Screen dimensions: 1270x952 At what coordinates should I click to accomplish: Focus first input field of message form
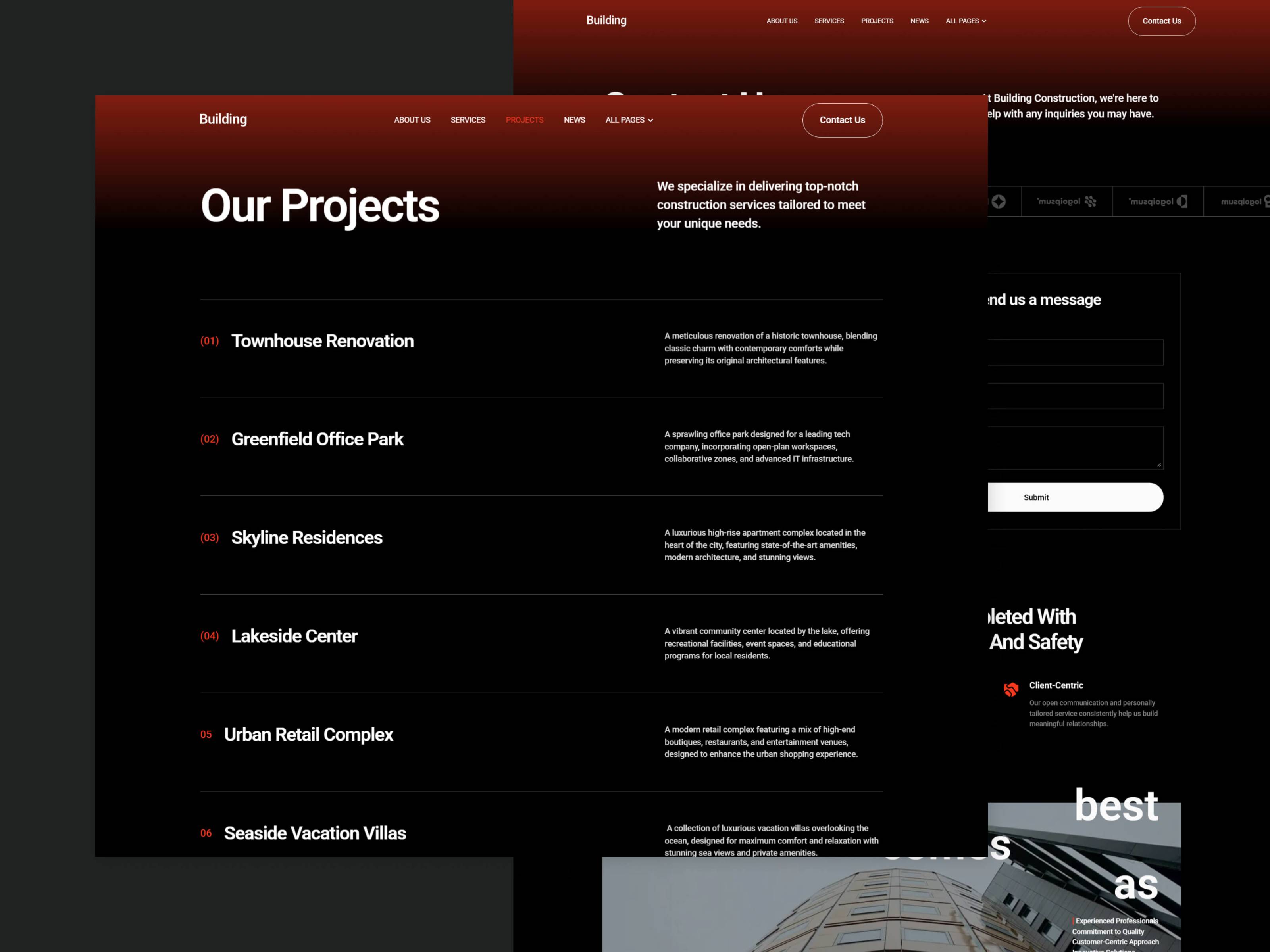(1076, 352)
